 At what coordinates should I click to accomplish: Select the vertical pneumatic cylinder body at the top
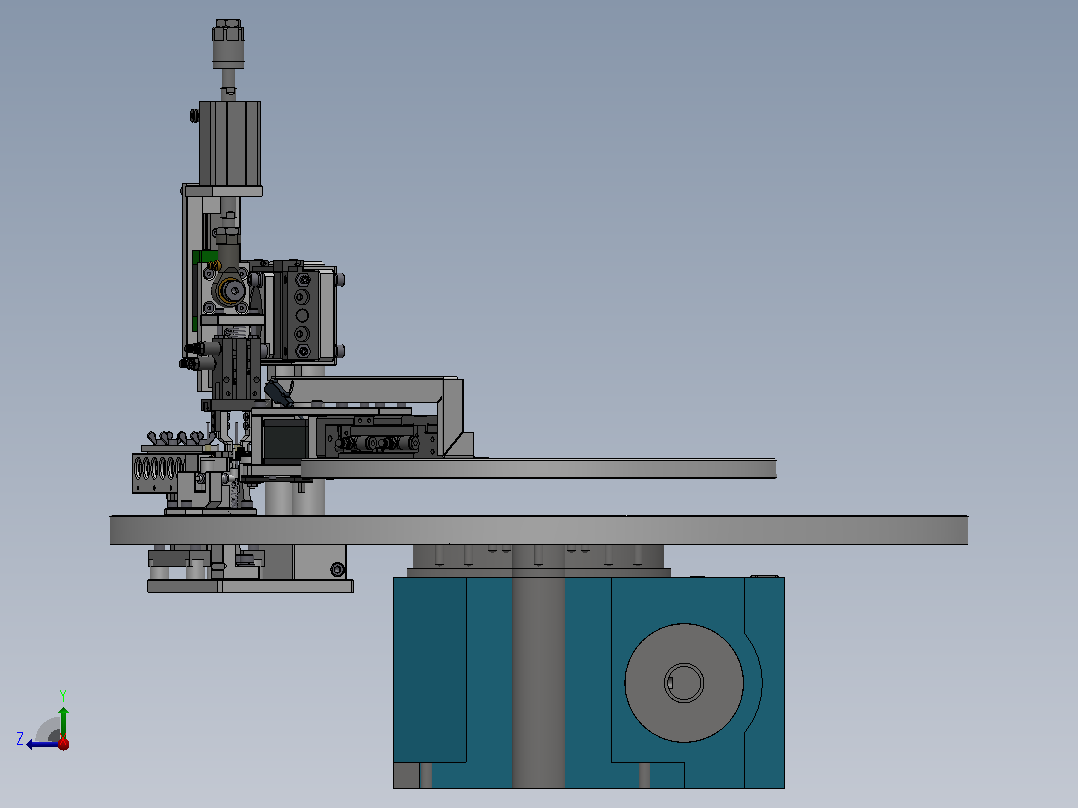[230, 143]
